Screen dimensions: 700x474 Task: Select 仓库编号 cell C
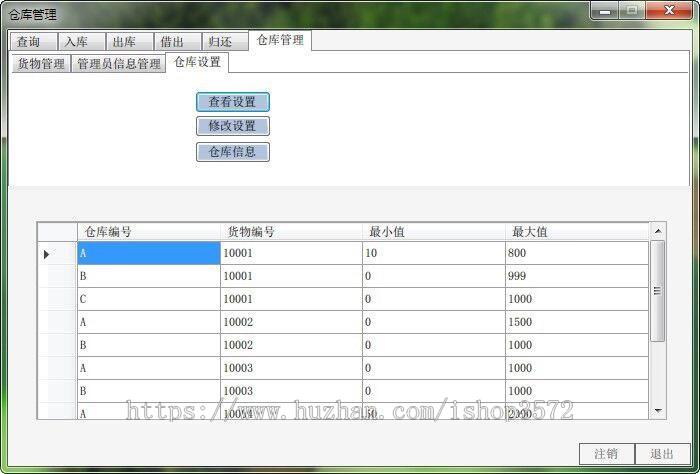click(149, 299)
